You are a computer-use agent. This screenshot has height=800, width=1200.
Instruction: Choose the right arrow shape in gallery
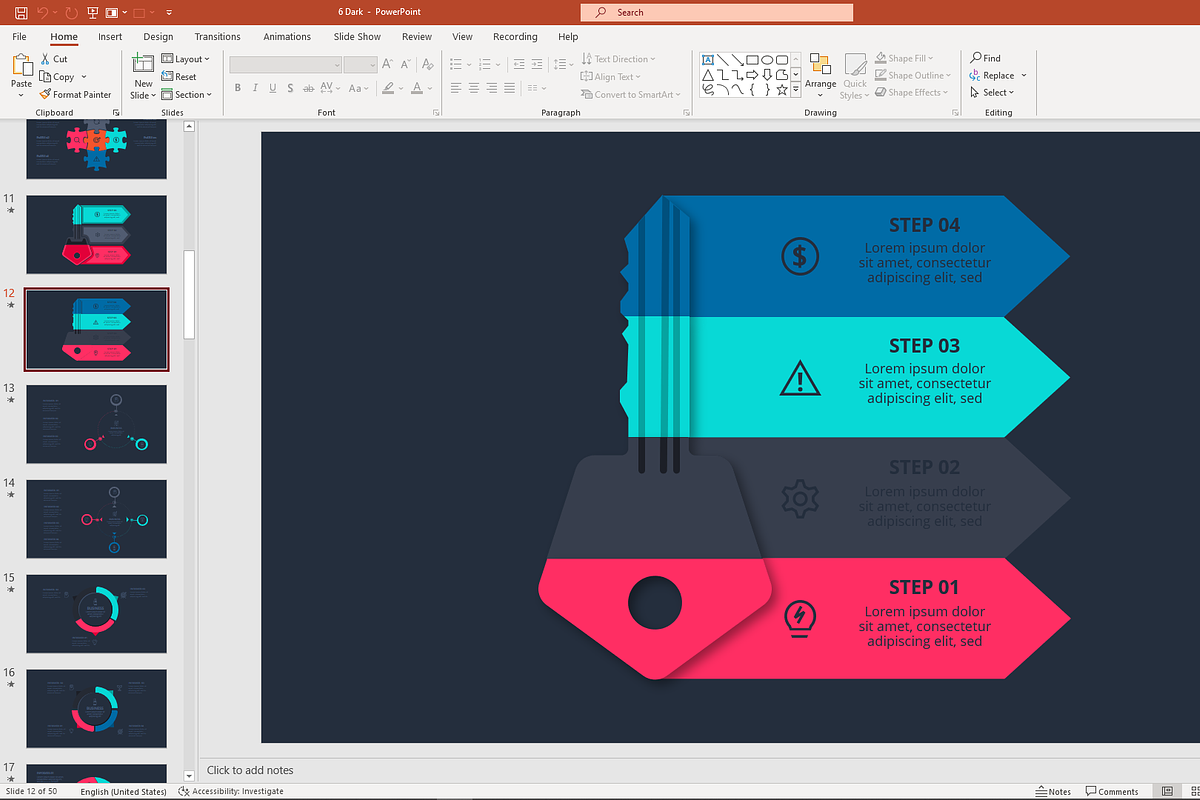point(752,75)
